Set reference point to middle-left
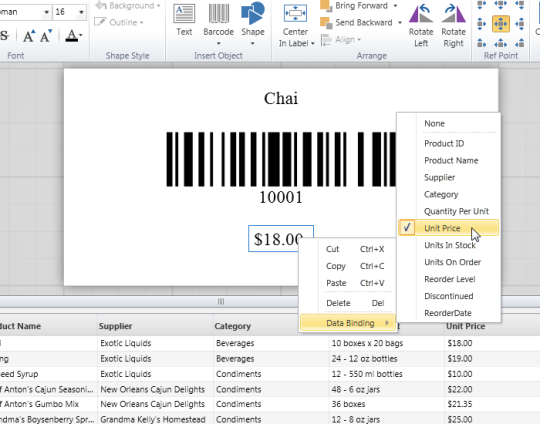The width and height of the screenshot is (540, 424). (x=481, y=24)
